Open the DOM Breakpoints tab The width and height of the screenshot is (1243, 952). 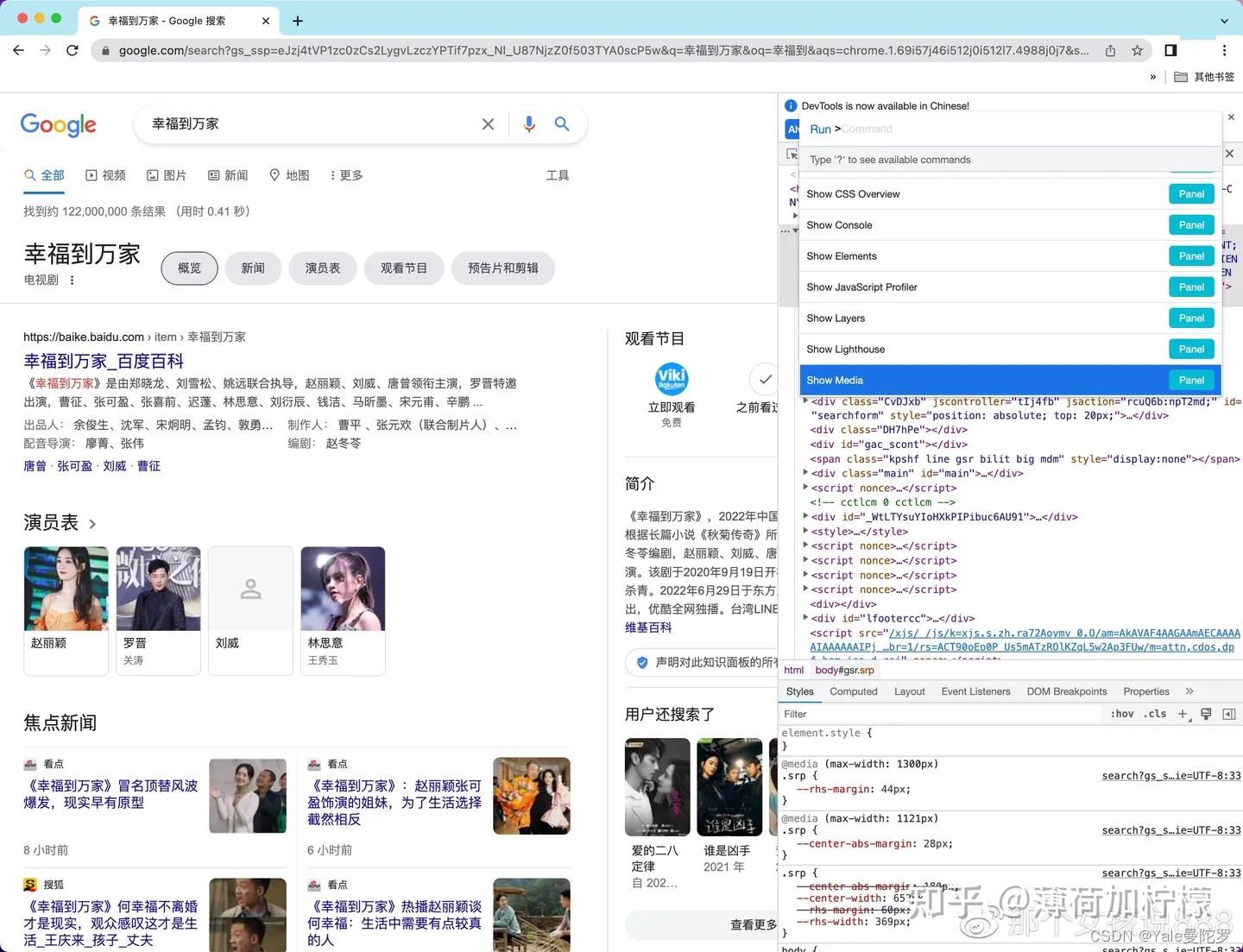(x=1067, y=691)
